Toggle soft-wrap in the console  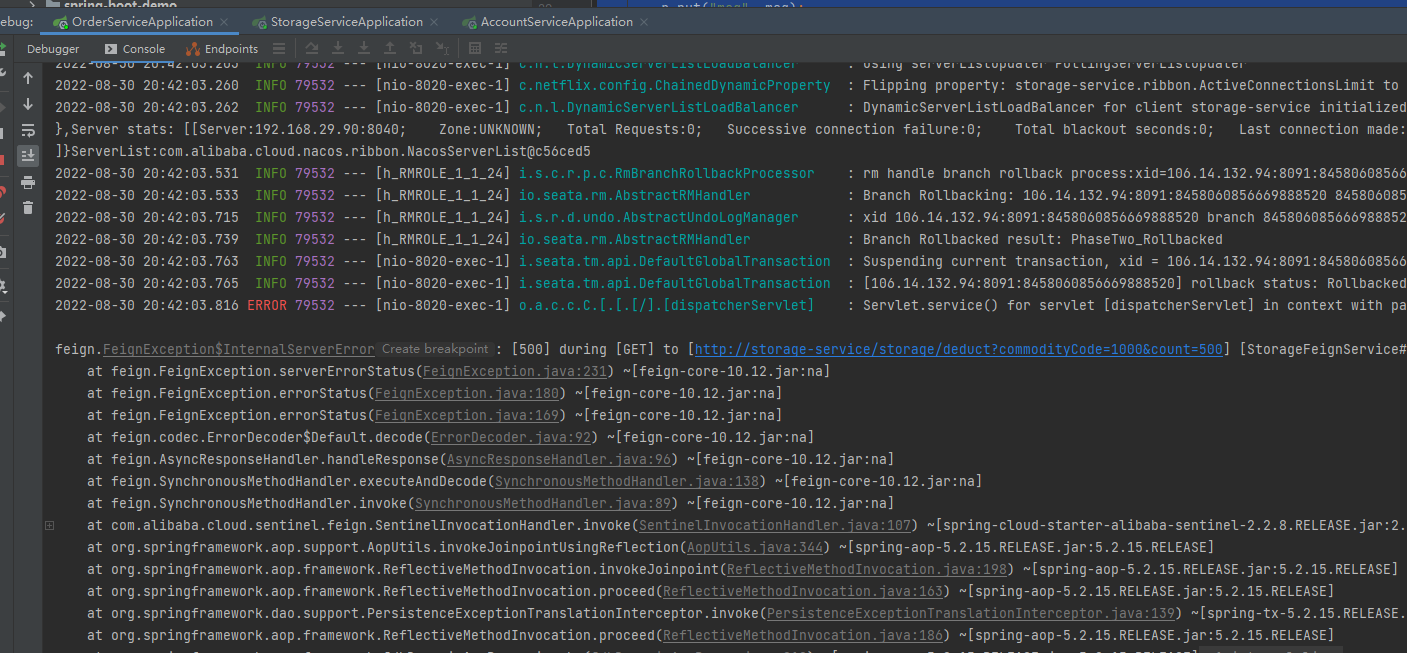coord(28,130)
